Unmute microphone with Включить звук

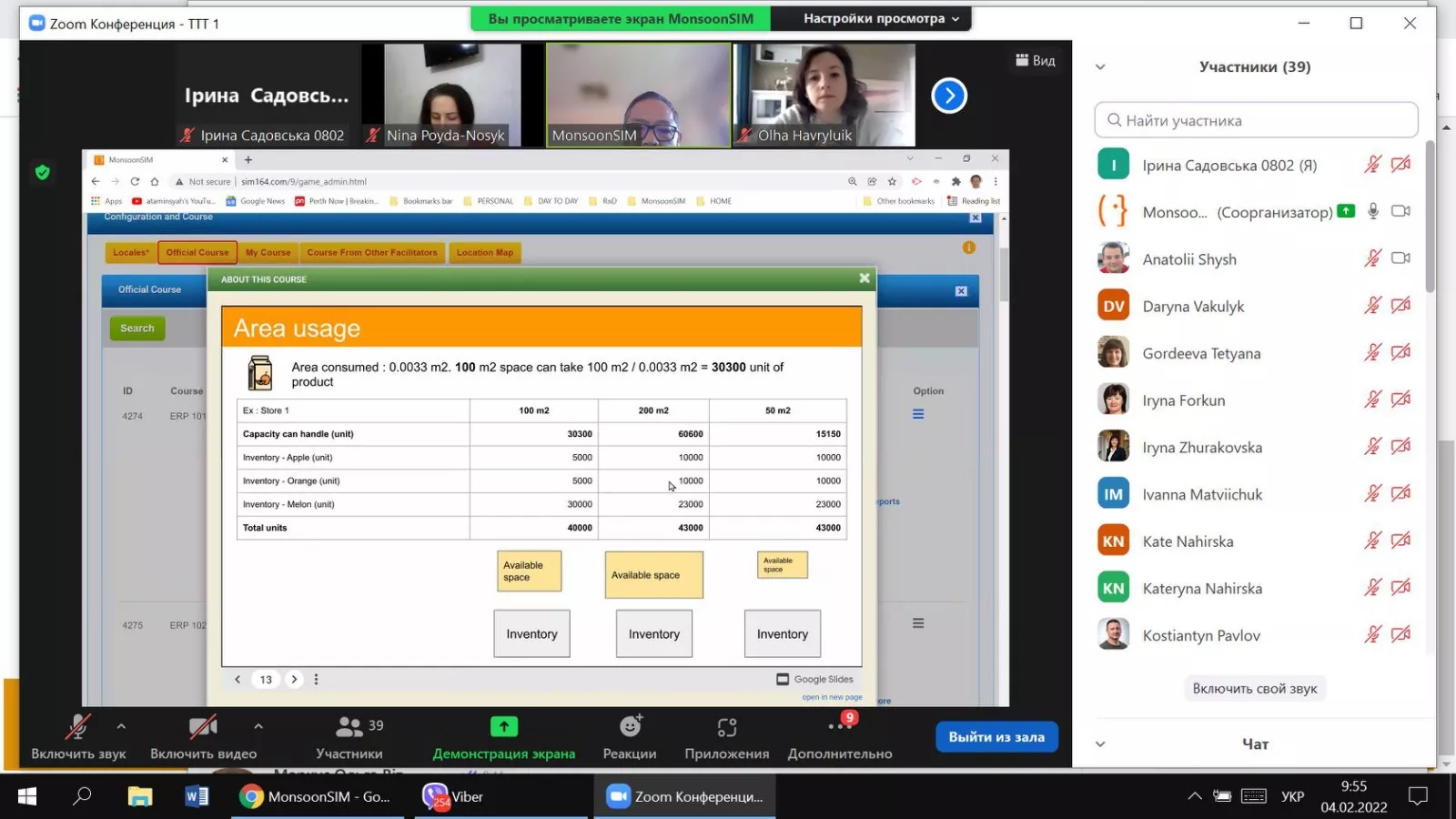(x=78, y=727)
